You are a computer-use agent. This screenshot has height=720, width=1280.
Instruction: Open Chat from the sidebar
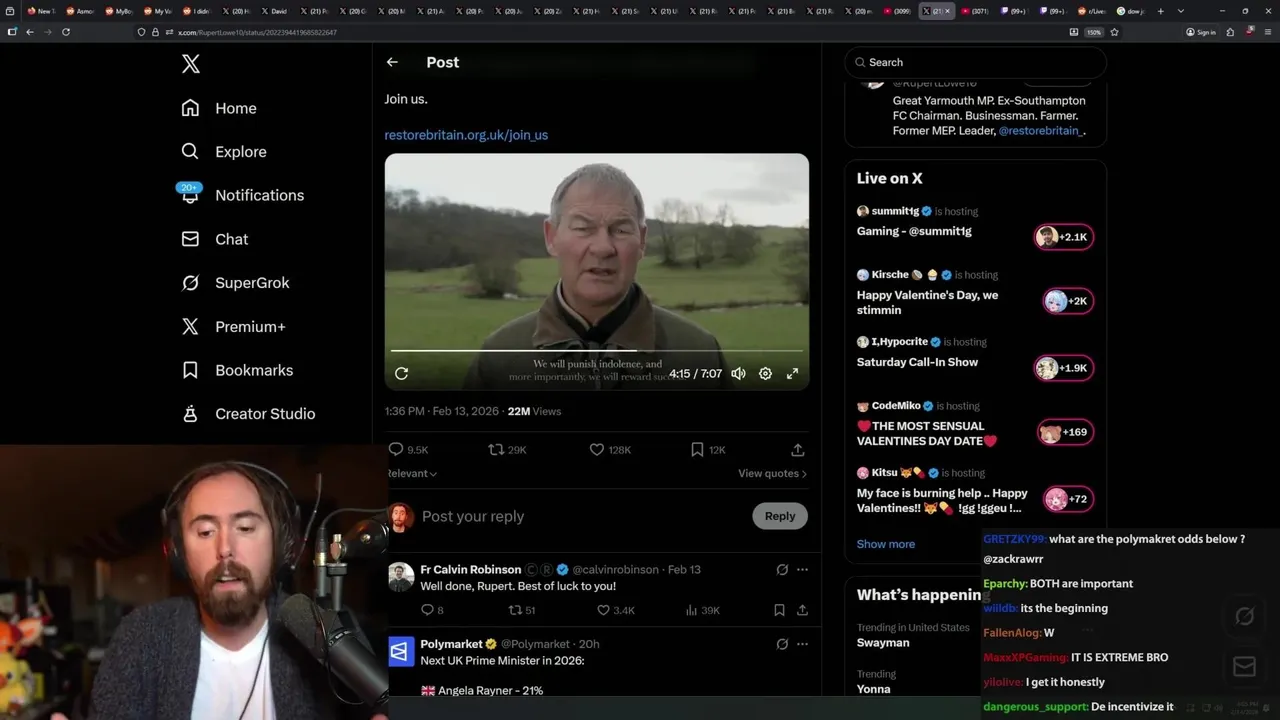214,239
